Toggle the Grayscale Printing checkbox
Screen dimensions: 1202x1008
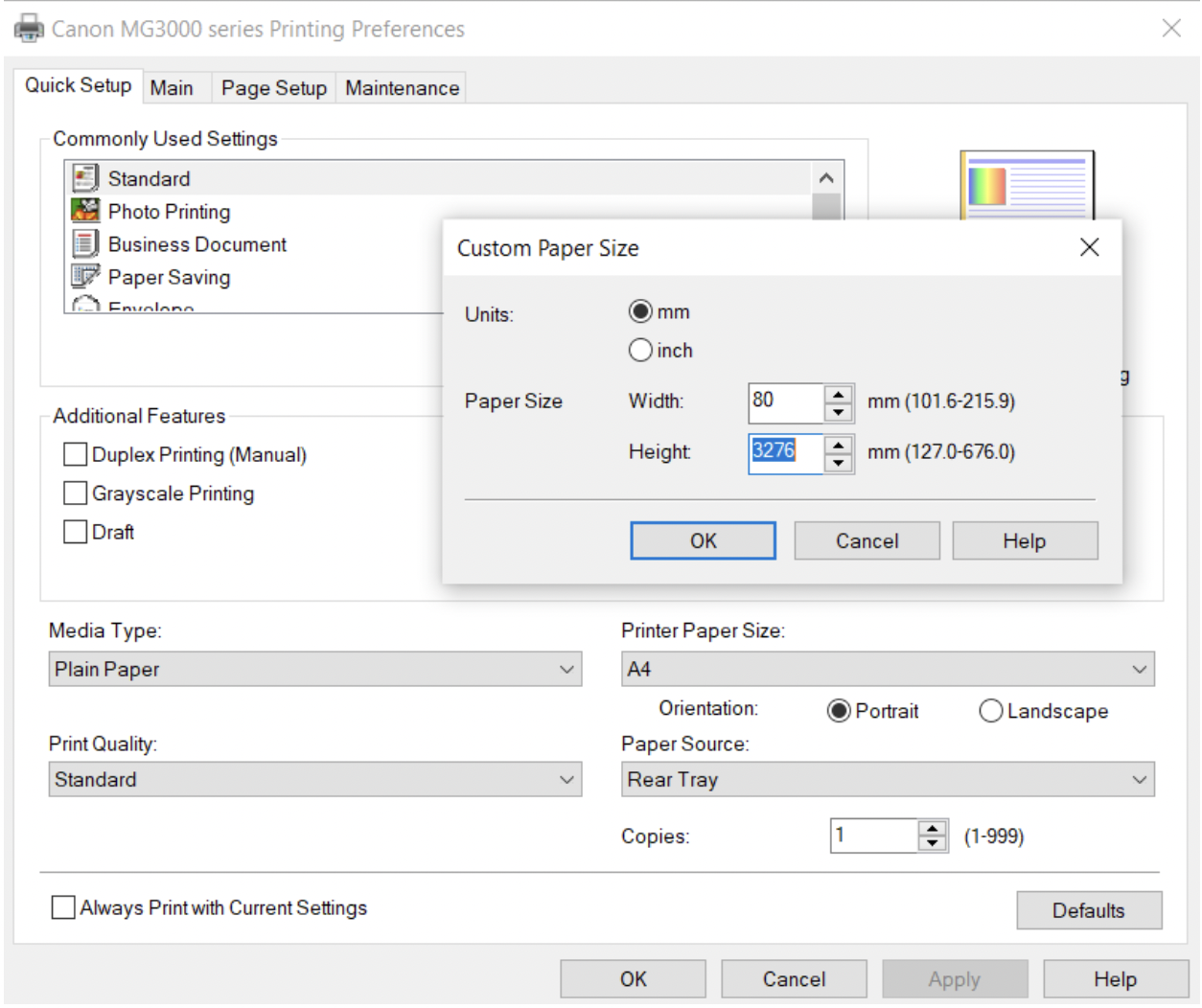(x=75, y=493)
